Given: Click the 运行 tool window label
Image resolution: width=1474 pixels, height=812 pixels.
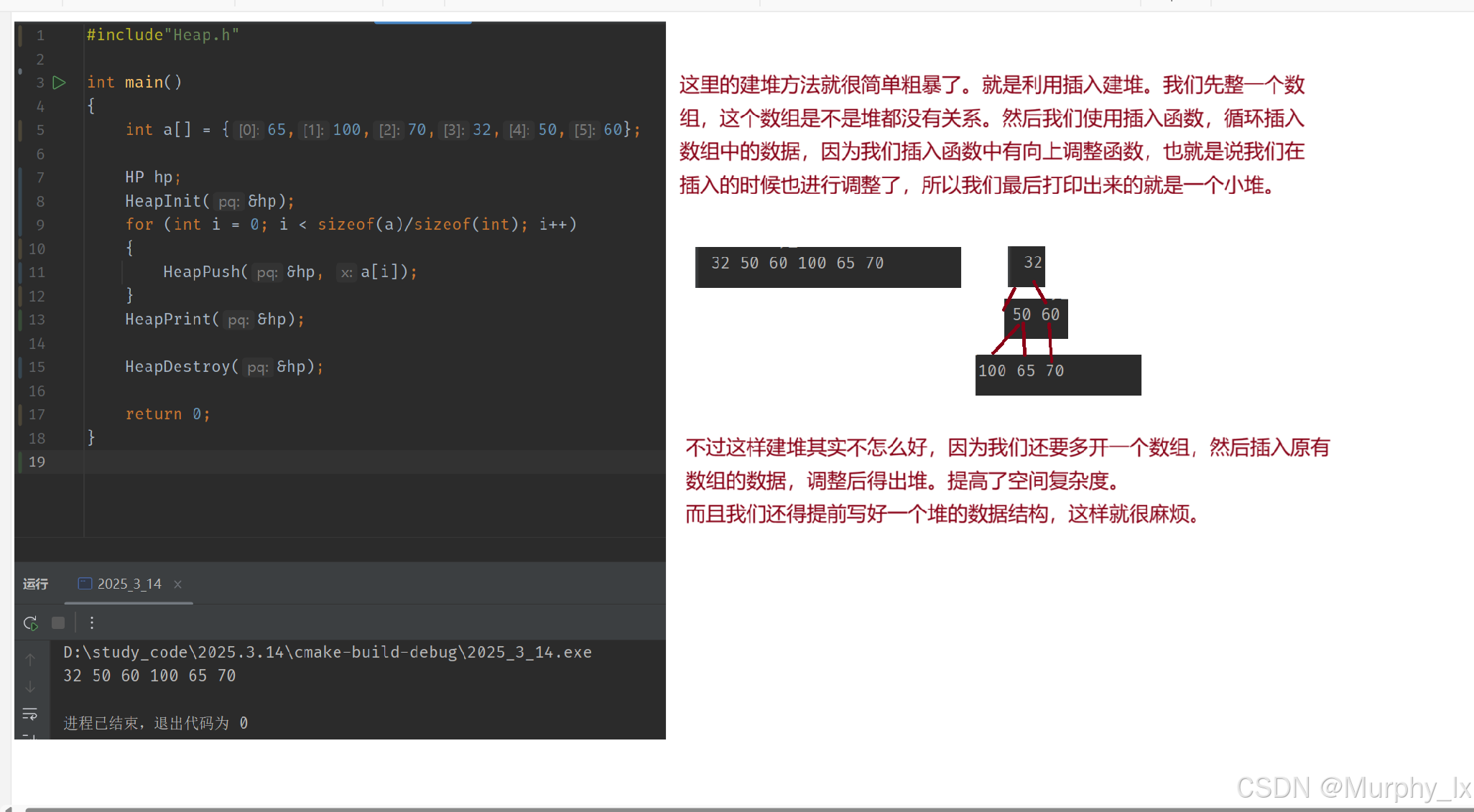Looking at the screenshot, I should (x=35, y=584).
